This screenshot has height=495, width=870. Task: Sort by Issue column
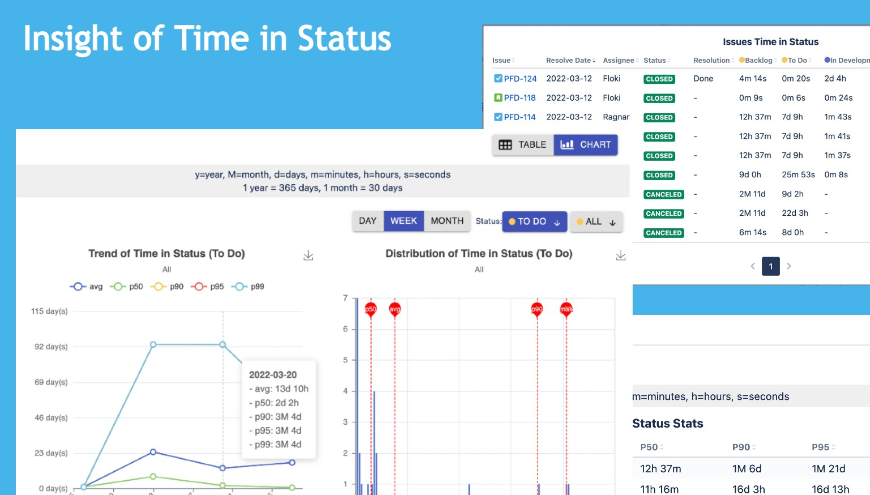coord(503,60)
